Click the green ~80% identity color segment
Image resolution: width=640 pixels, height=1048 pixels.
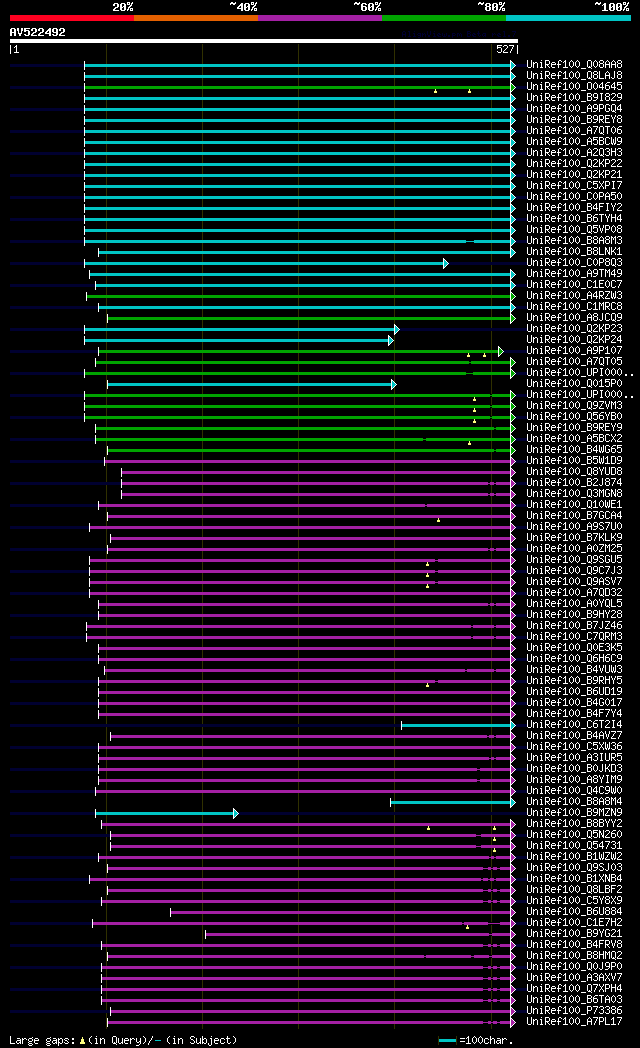pos(444,18)
